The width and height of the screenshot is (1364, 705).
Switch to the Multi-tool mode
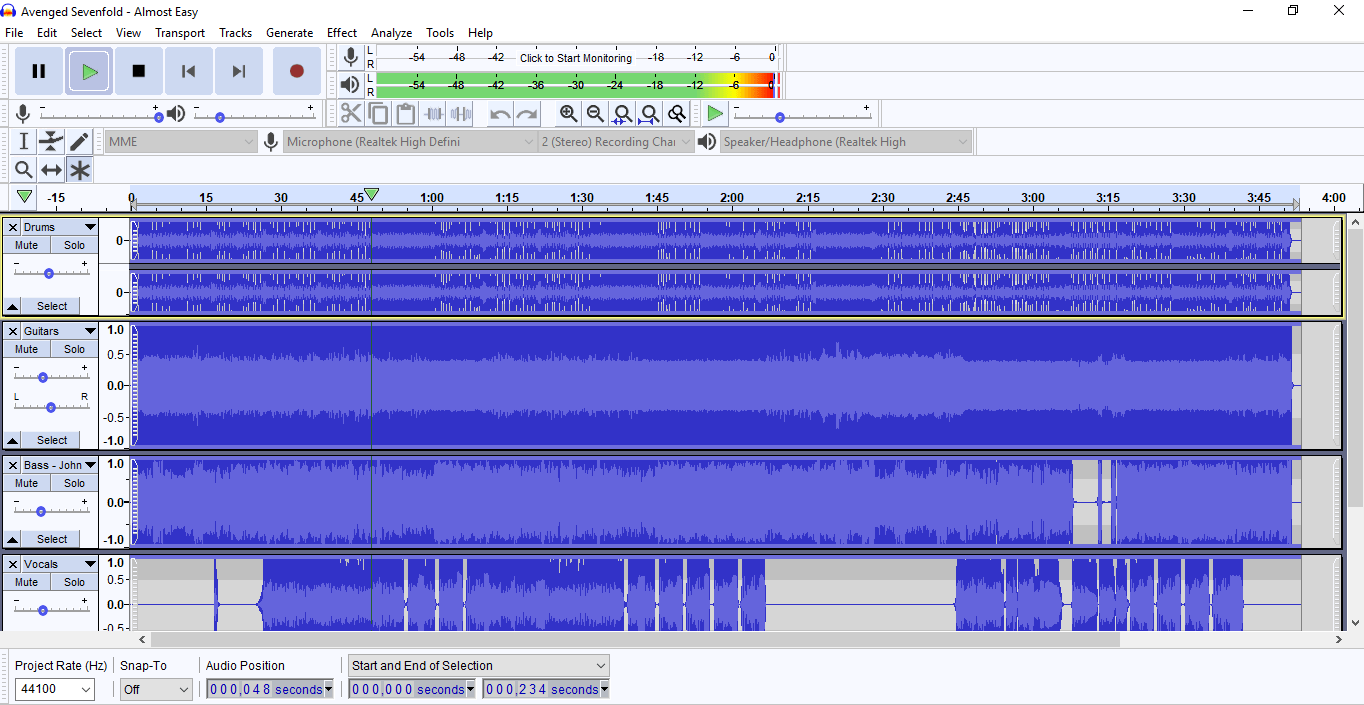pyautogui.click(x=79, y=169)
